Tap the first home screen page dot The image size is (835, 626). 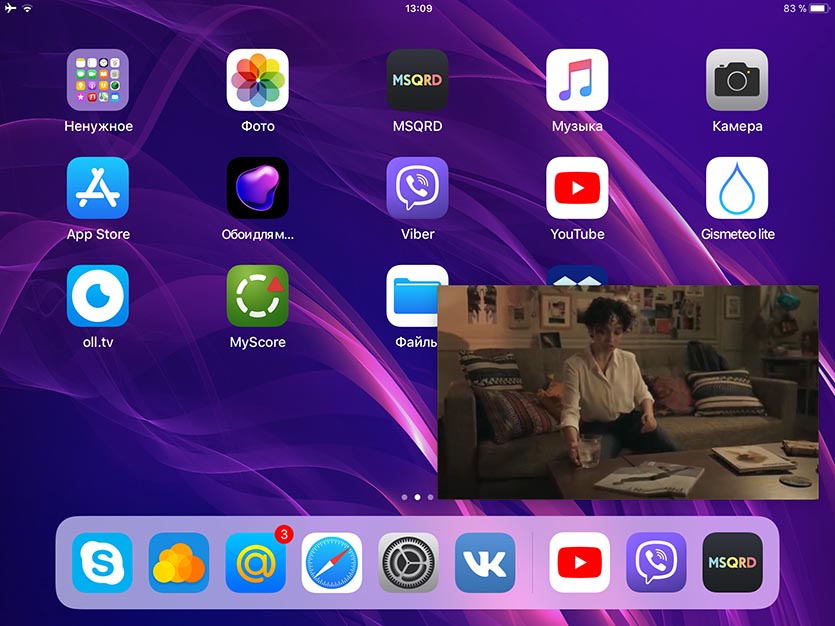click(x=404, y=497)
